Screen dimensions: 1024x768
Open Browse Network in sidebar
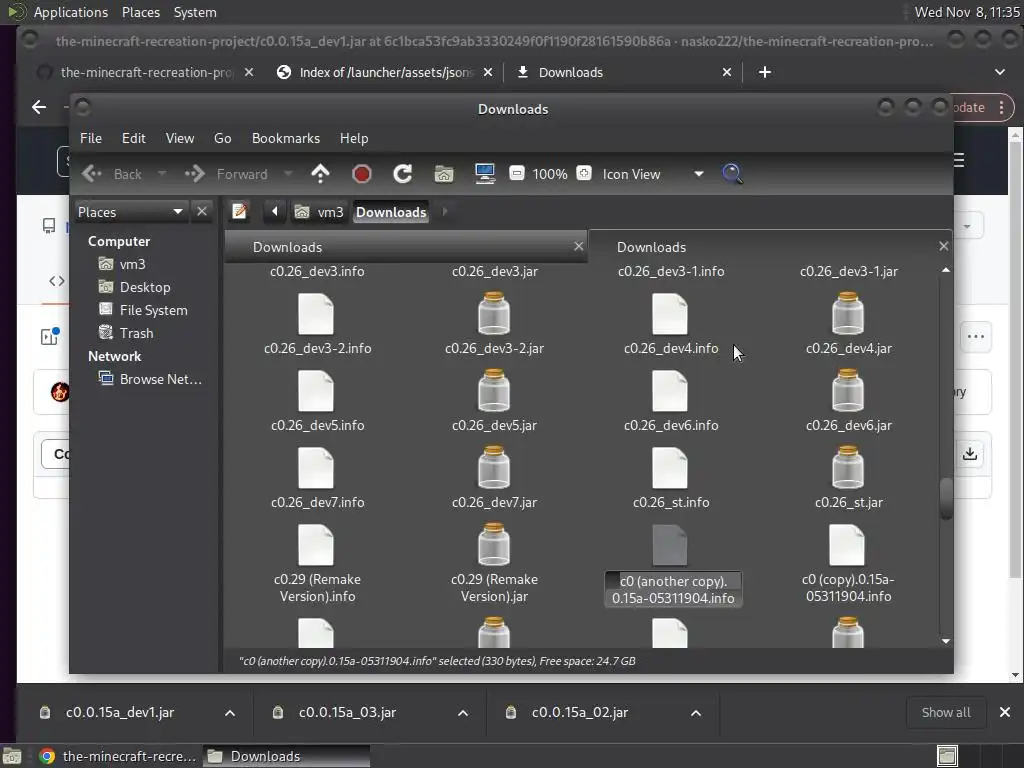[x=150, y=379]
